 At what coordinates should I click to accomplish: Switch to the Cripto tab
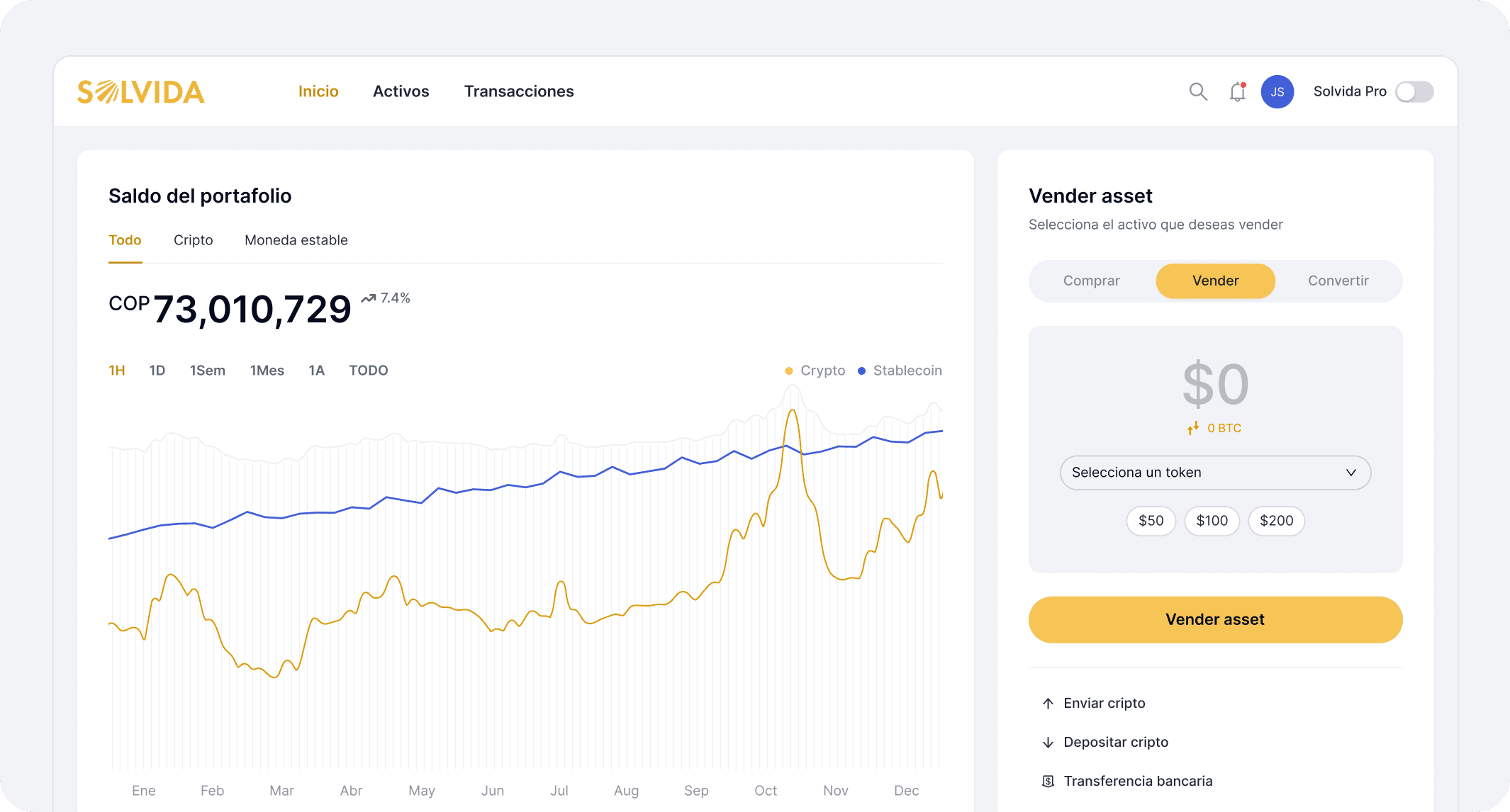[193, 240]
